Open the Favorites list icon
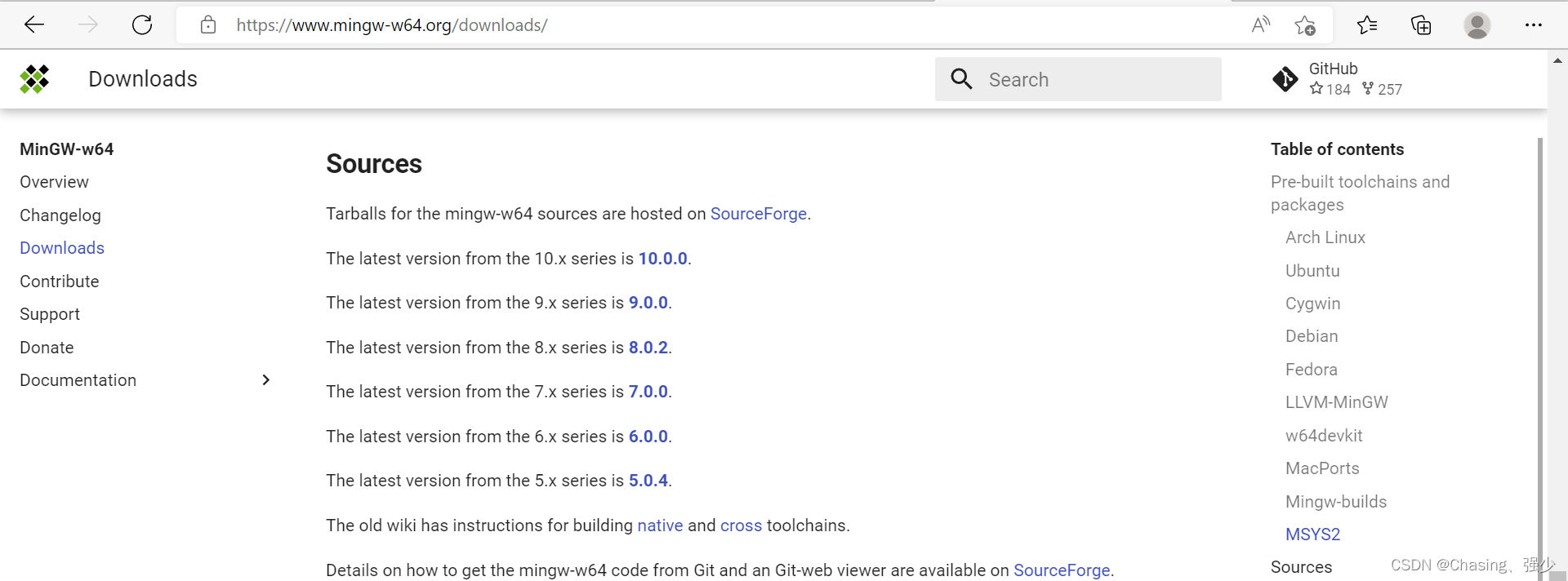Screen dimensions: 1568x581 click(1367, 25)
